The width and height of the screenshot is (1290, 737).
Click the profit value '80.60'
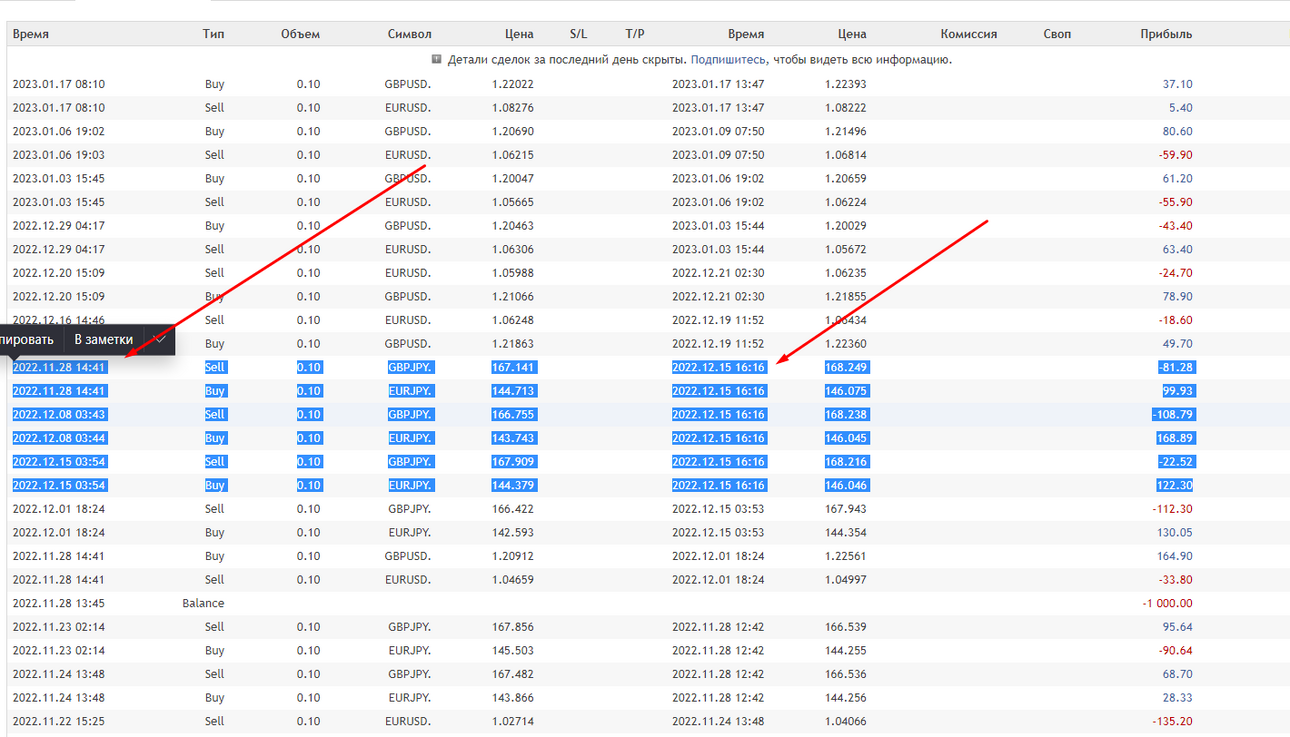1177,131
